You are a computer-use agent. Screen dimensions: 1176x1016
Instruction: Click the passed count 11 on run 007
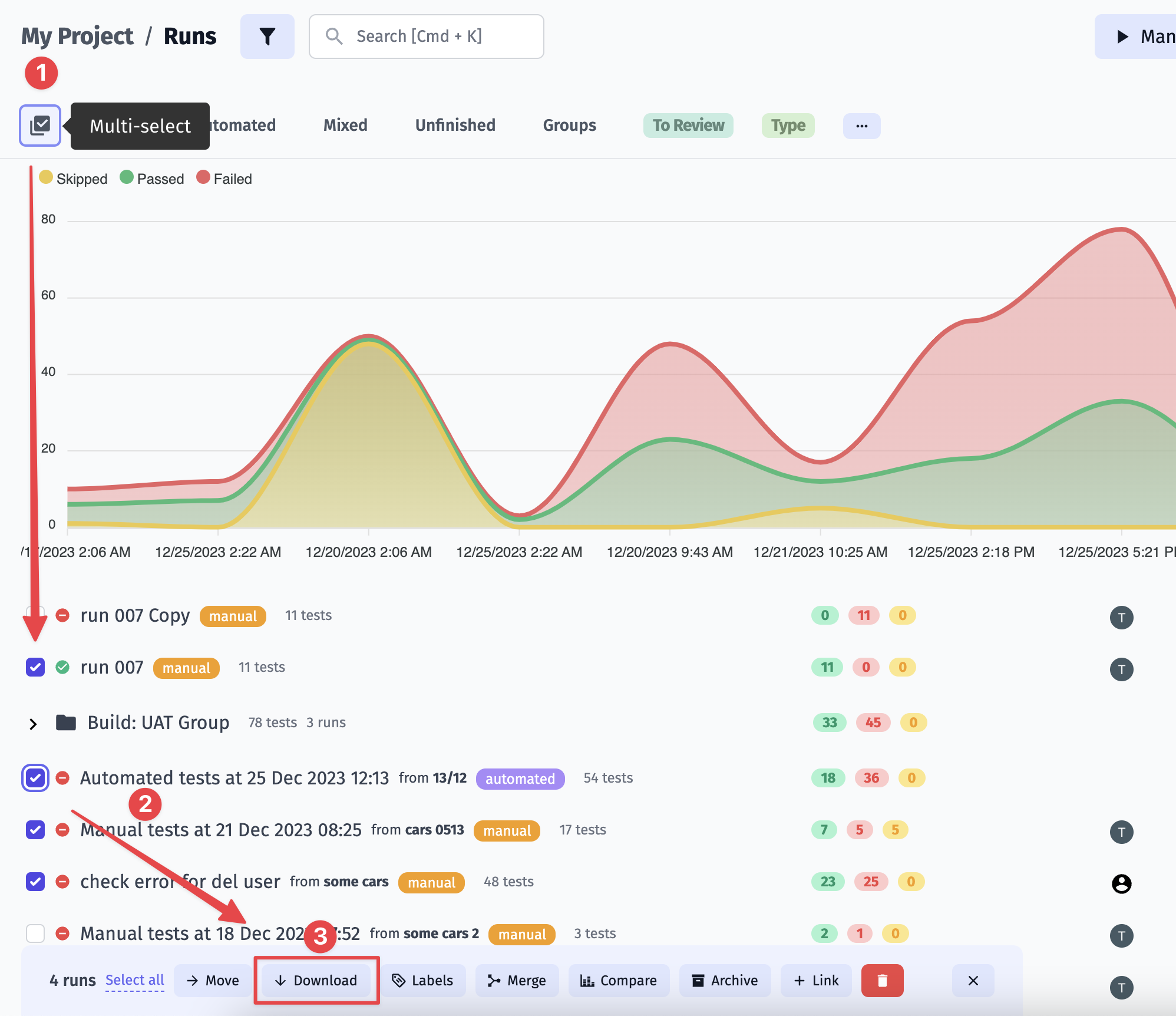pyautogui.click(x=827, y=667)
